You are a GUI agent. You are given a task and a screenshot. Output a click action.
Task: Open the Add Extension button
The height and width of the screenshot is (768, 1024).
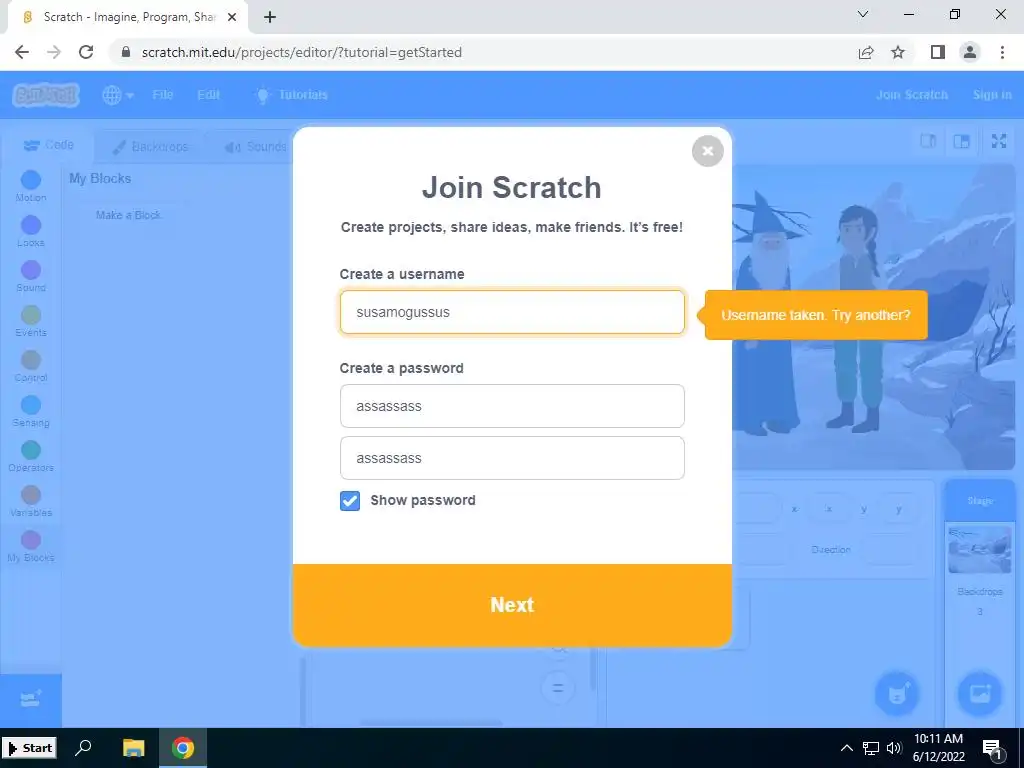pos(31,700)
